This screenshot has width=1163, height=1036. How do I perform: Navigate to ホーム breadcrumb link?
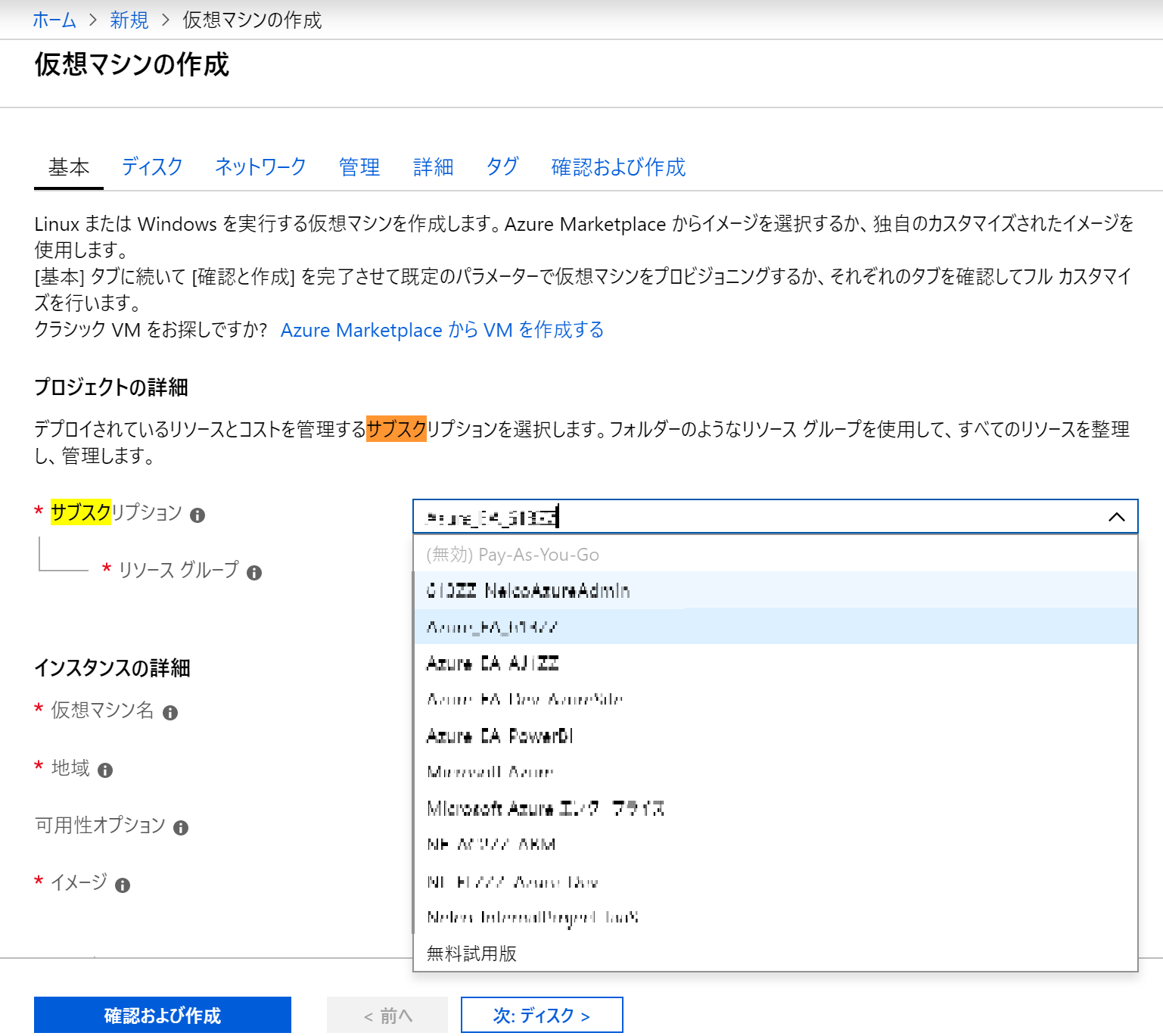click(54, 20)
